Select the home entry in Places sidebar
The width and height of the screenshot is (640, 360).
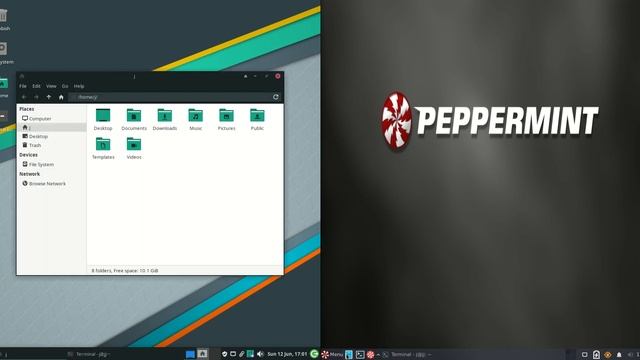pyautogui.click(x=52, y=127)
